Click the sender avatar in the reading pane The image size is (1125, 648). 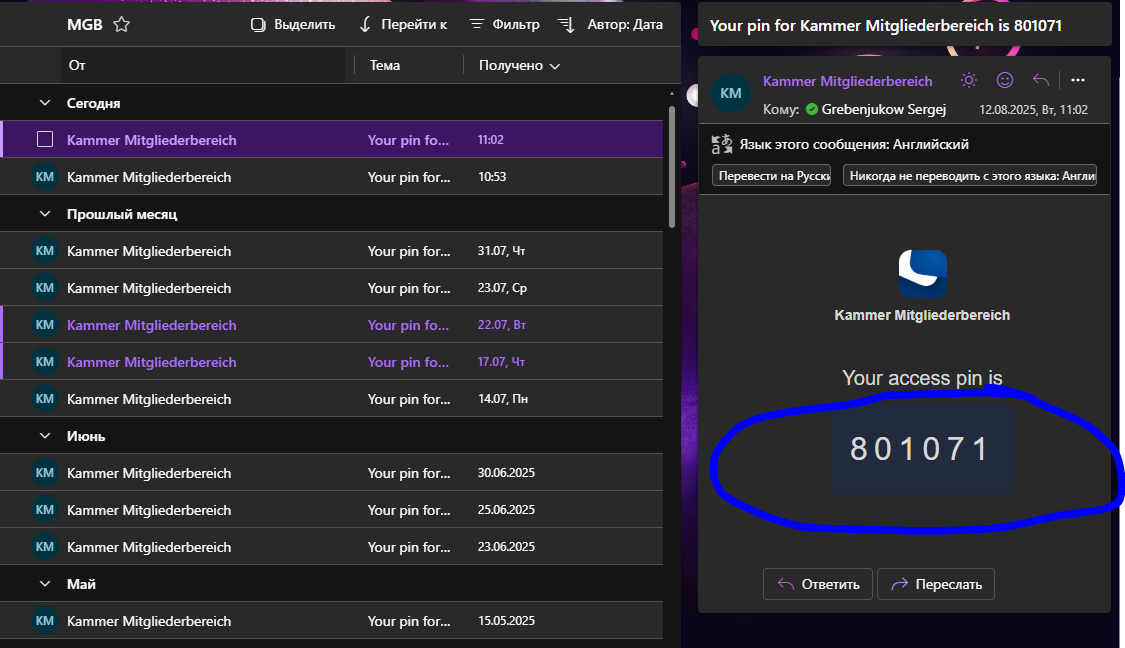(730, 93)
